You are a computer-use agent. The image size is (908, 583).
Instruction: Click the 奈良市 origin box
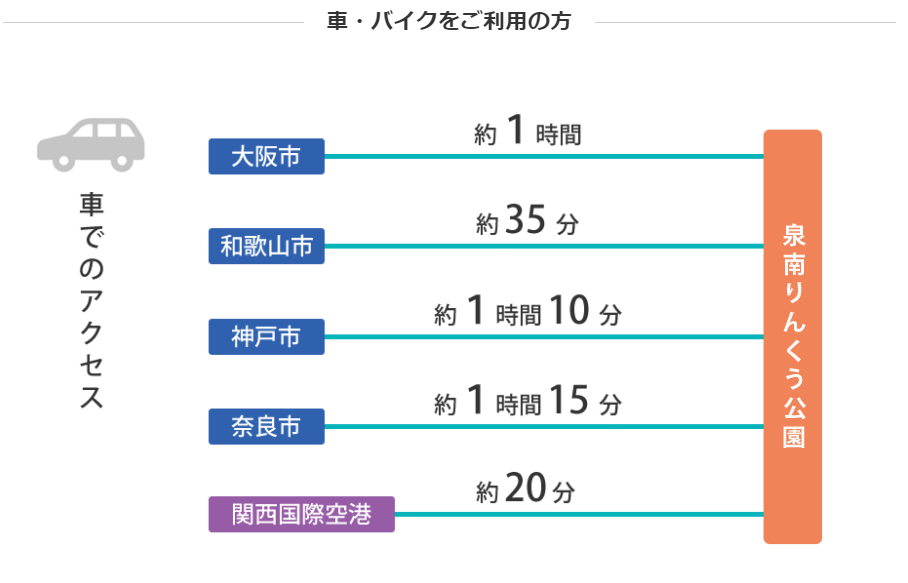tap(266, 427)
